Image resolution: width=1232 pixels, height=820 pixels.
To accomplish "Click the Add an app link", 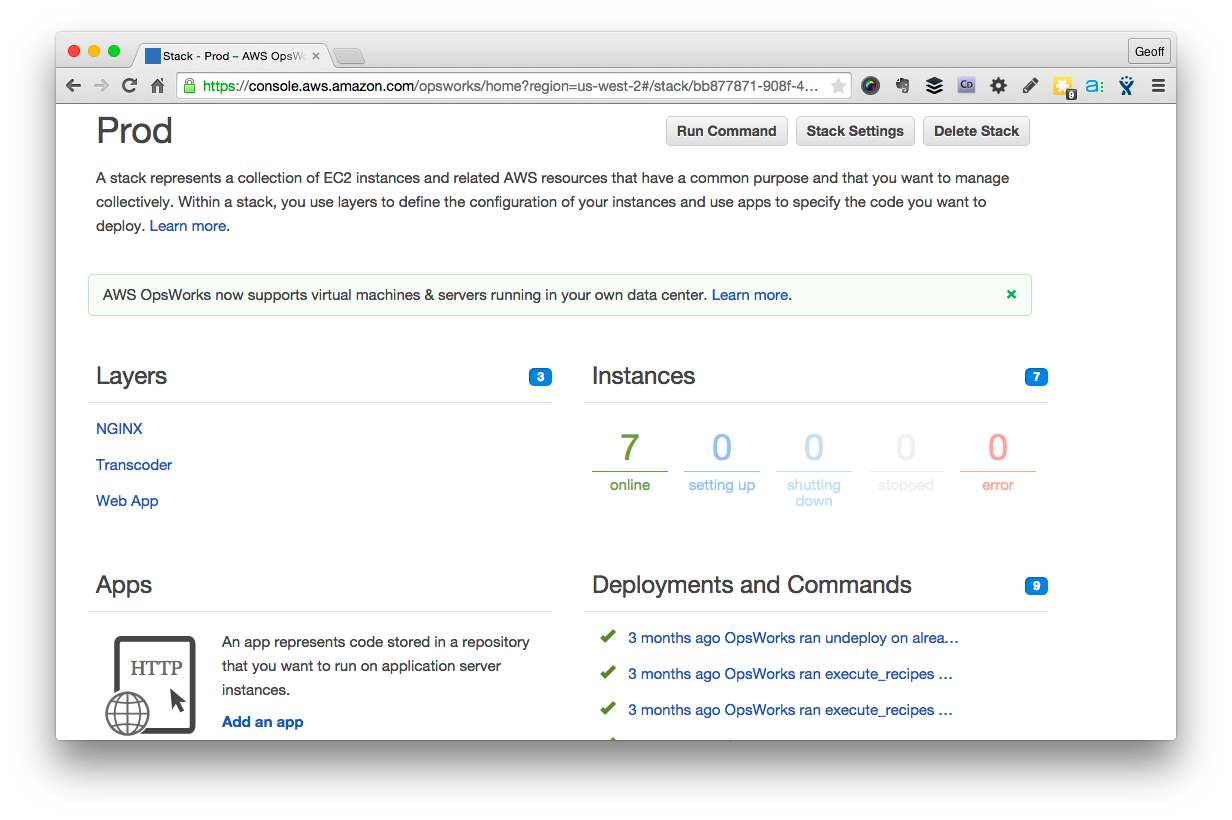I will pyautogui.click(x=262, y=722).
